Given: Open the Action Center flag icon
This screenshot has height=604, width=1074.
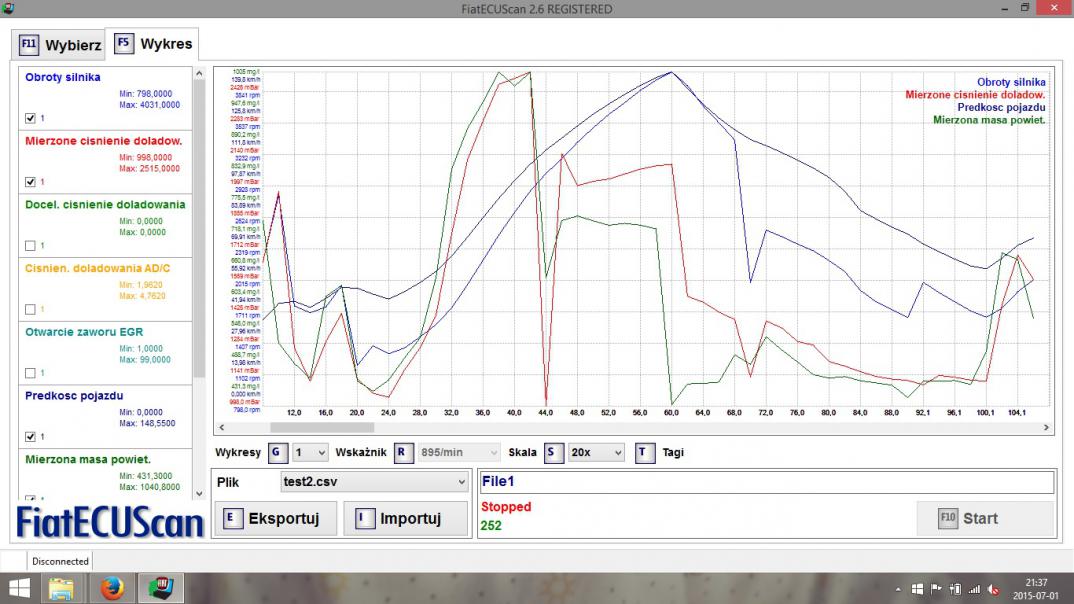Looking at the screenshot, I should point(936,589).
